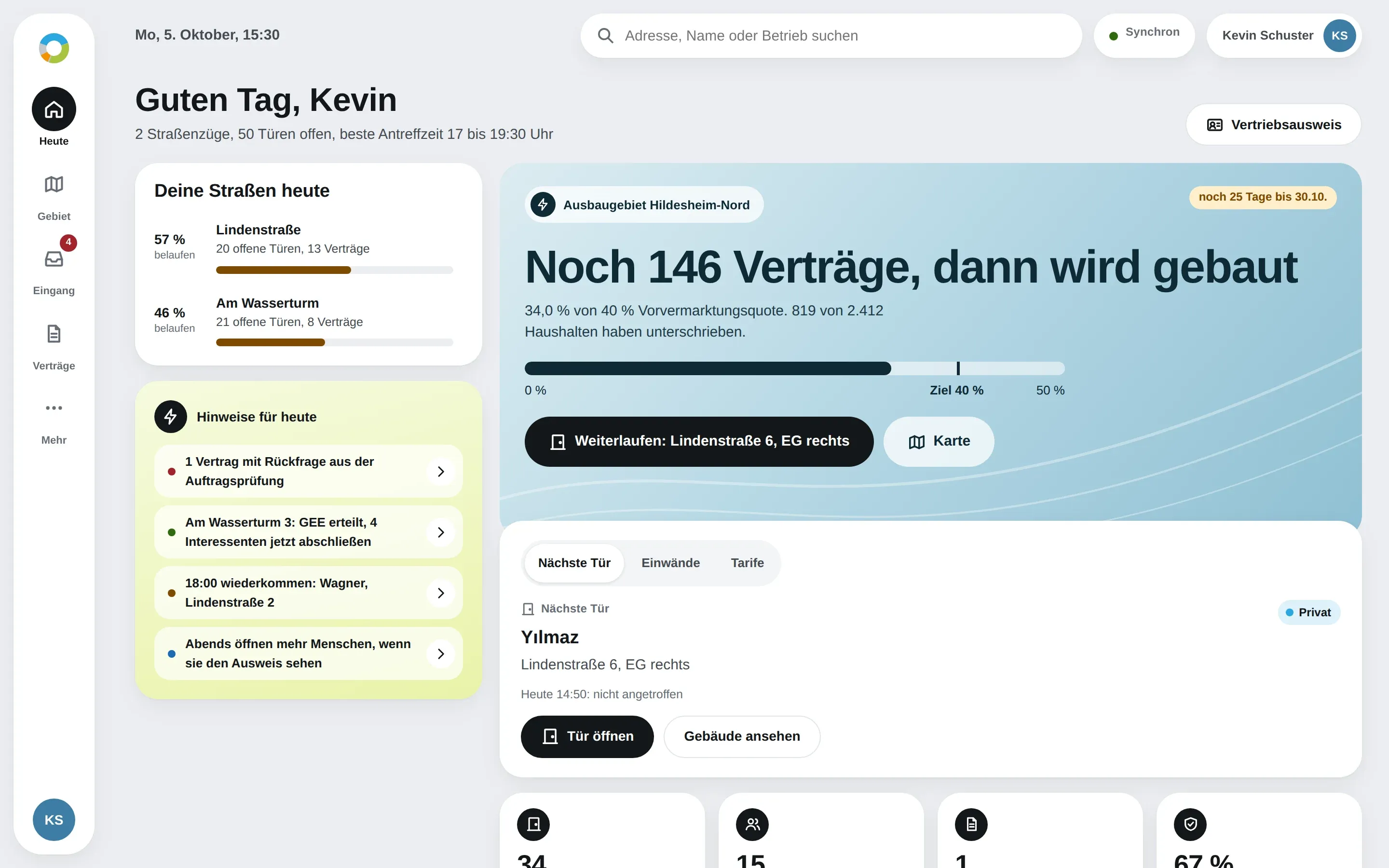Screen dimensions: 1389x868
Task: Click the lightning icon in Hinweise für heute
Action: [x=170, y=417]
